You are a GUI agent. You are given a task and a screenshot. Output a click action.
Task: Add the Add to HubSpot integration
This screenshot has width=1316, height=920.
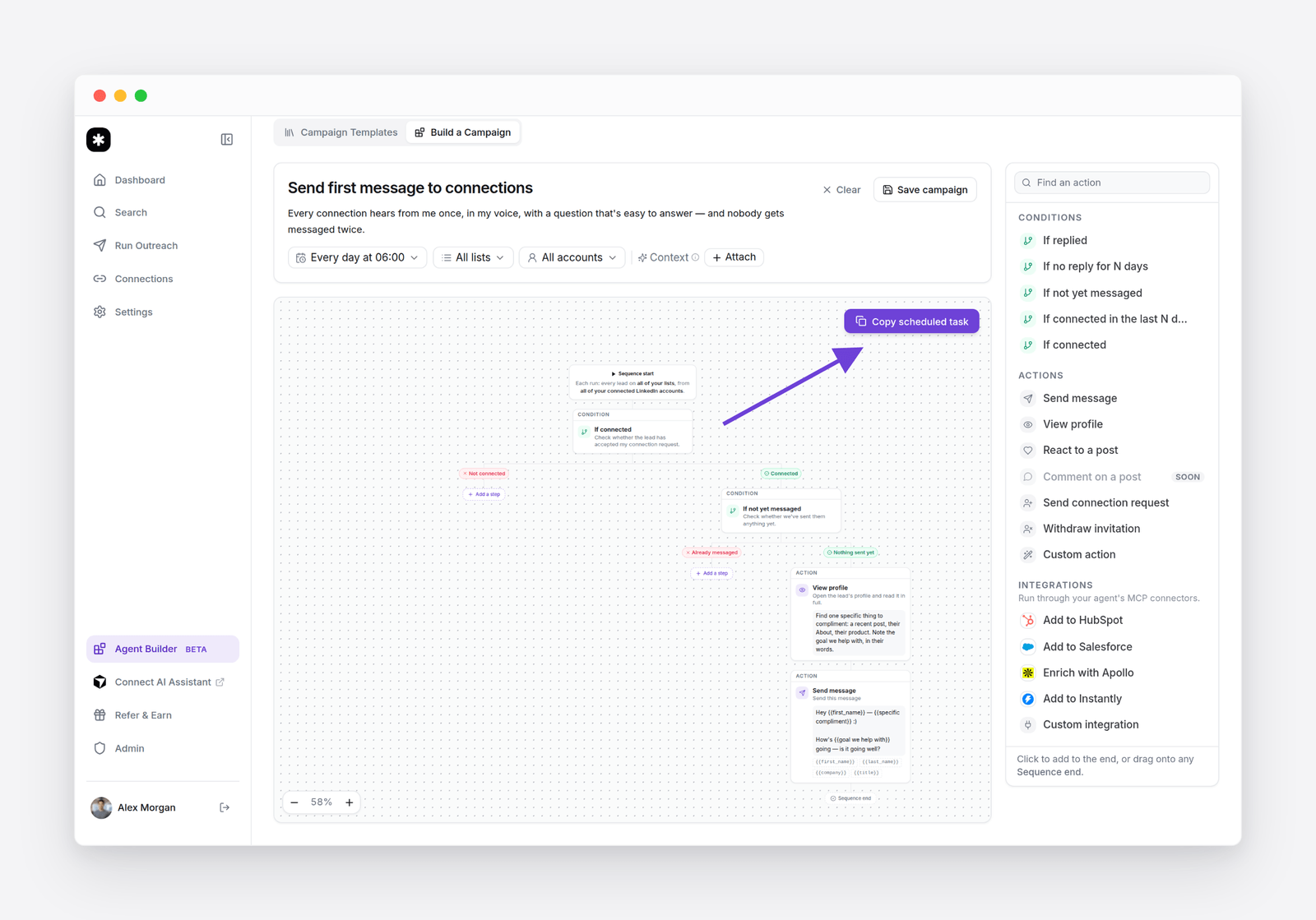tap(1112, 620)
